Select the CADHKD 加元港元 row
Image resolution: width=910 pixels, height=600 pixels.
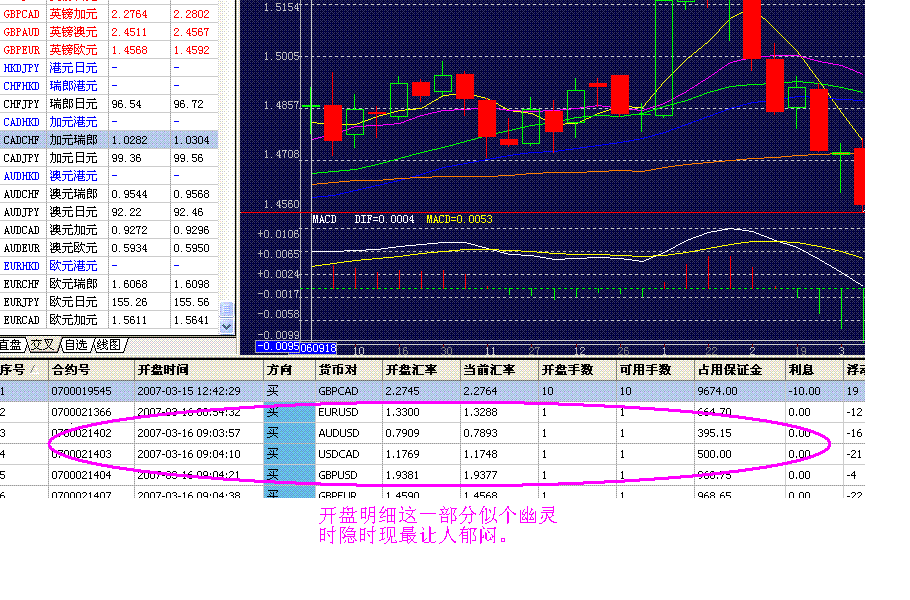coord(109,122)
